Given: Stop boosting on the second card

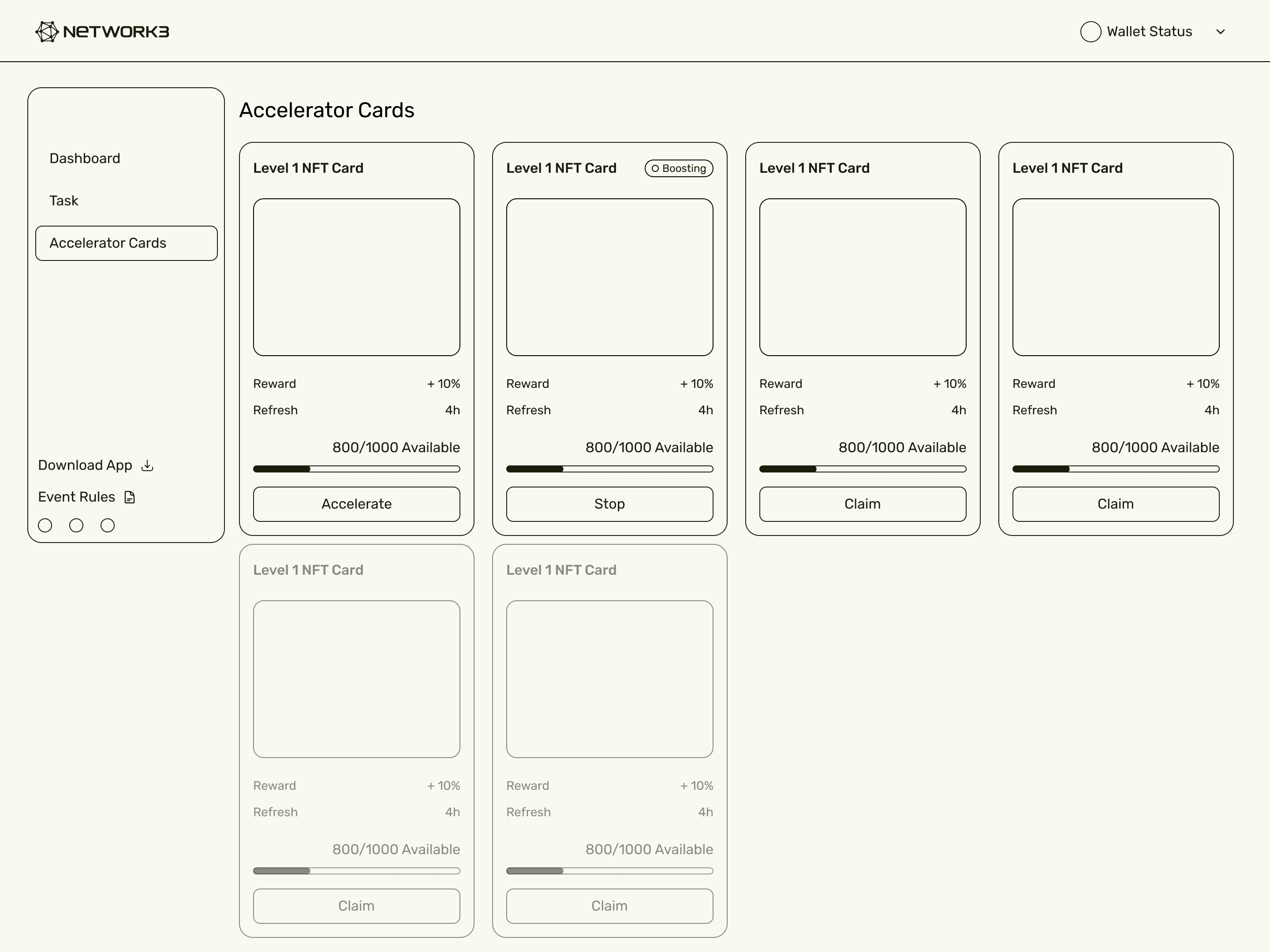Looking at the screenshot, I should pyautogui.click(x=609, y=504).
